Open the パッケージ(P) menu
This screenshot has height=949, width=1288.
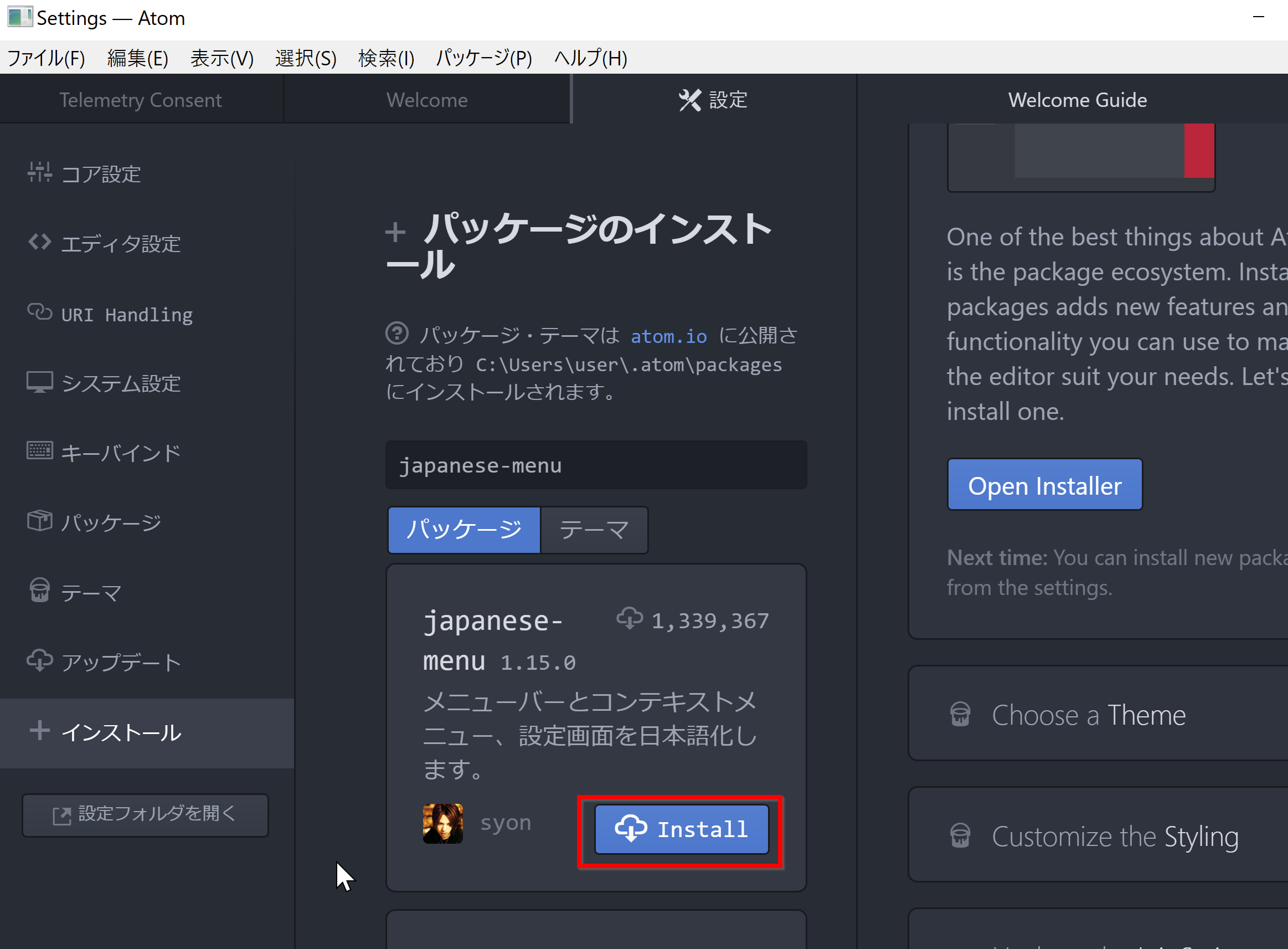(x=484, y=58)
